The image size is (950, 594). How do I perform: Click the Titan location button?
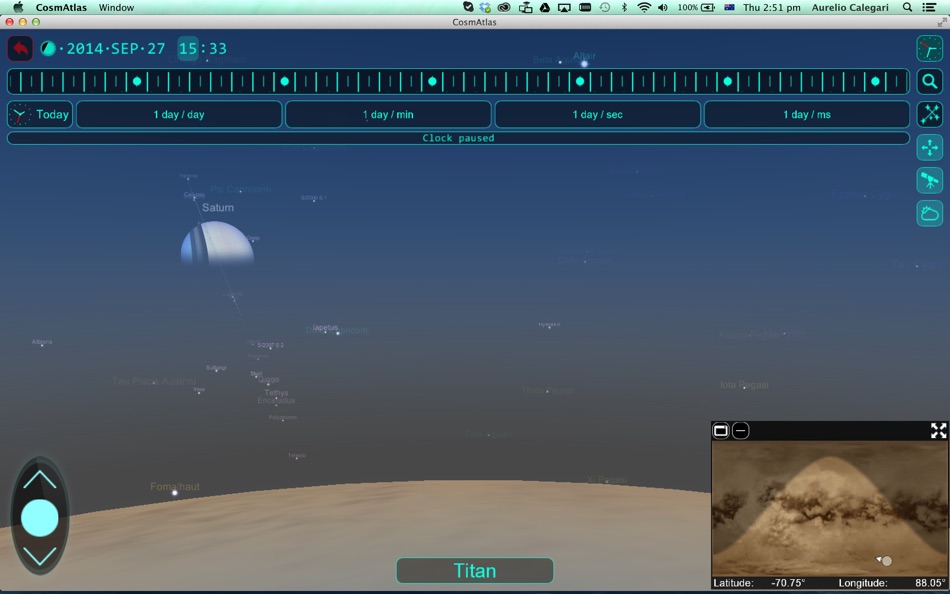click(474, 570)
